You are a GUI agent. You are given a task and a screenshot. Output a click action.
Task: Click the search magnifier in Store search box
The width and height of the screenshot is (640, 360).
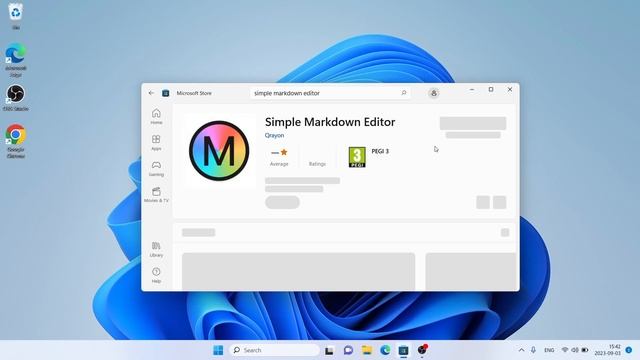click(404, 93)
